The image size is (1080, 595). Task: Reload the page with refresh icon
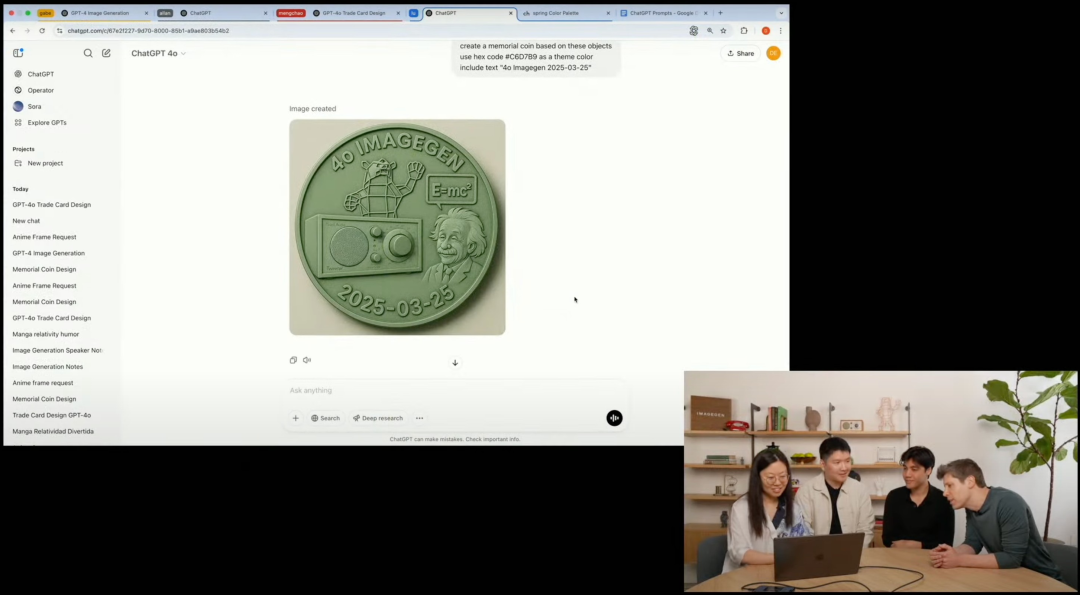(42, 31)
